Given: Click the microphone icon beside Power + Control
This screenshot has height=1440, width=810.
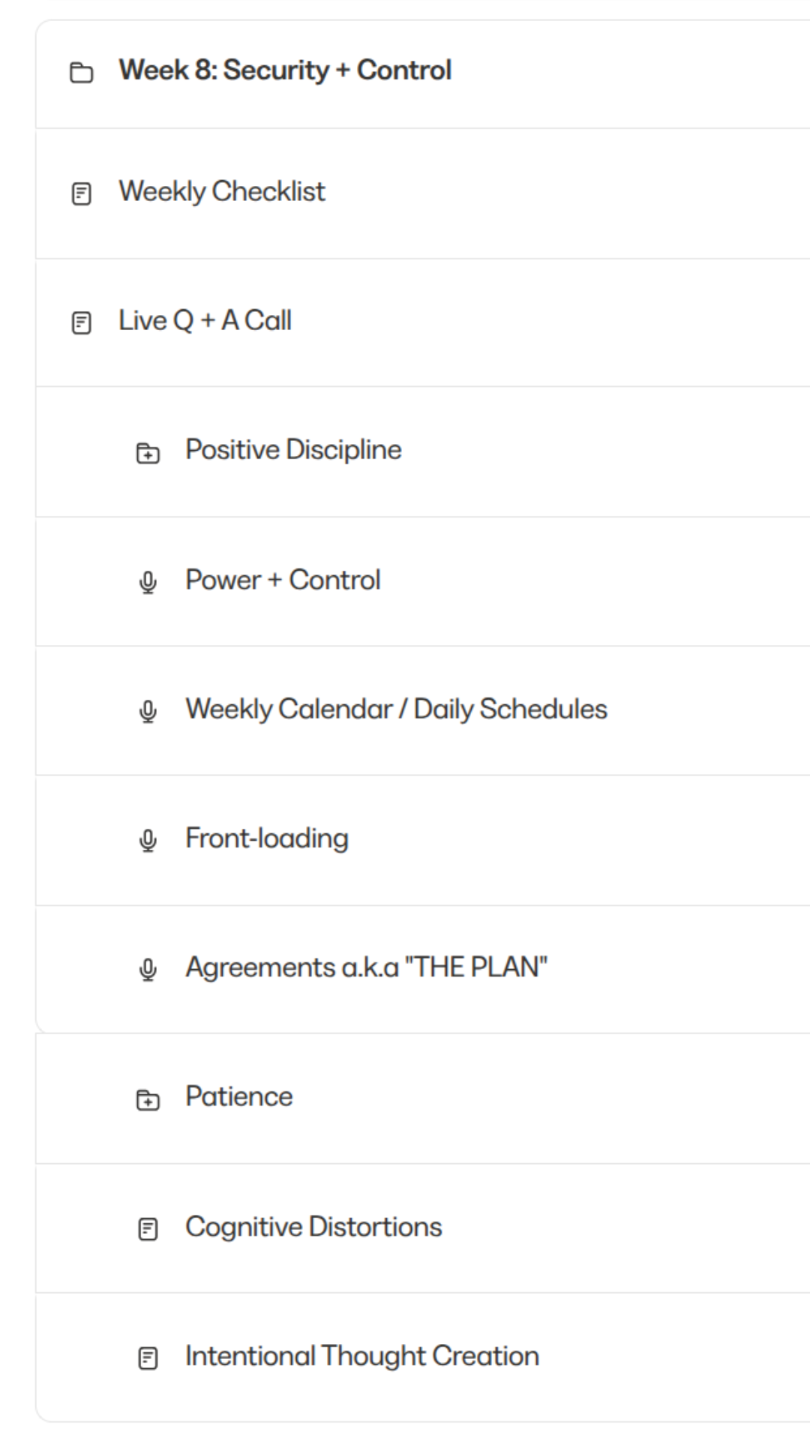Looking at the screenshot, I should pos(148,582).
